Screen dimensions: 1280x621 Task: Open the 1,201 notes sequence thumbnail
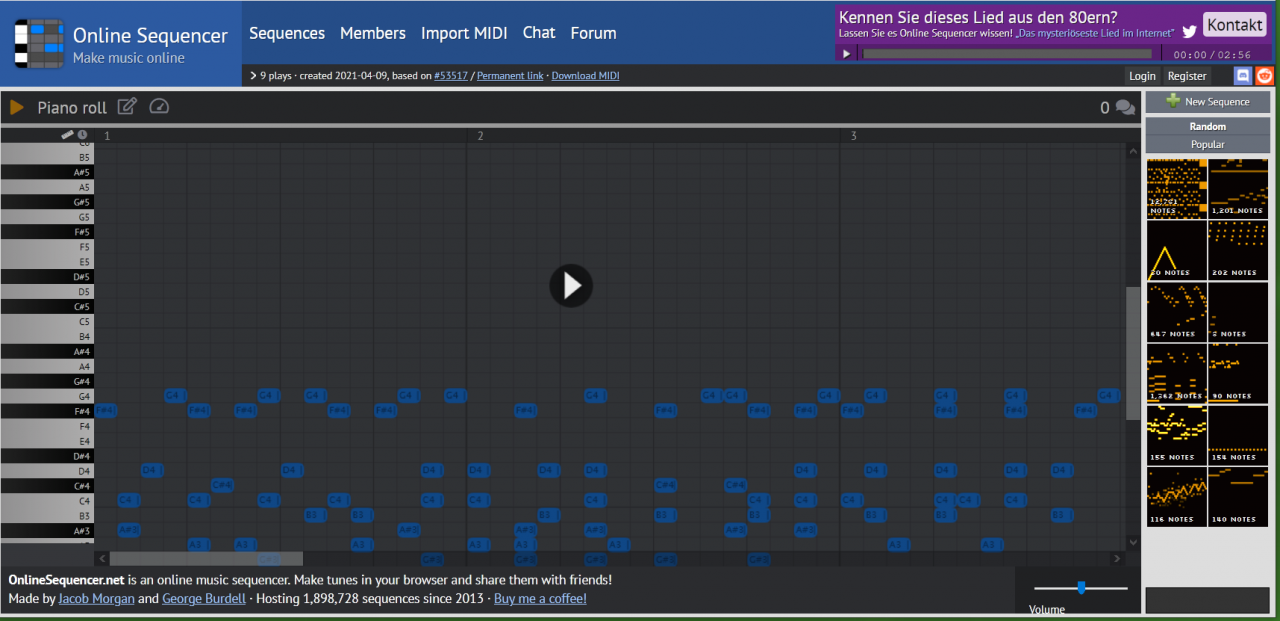pos(1238,189)
